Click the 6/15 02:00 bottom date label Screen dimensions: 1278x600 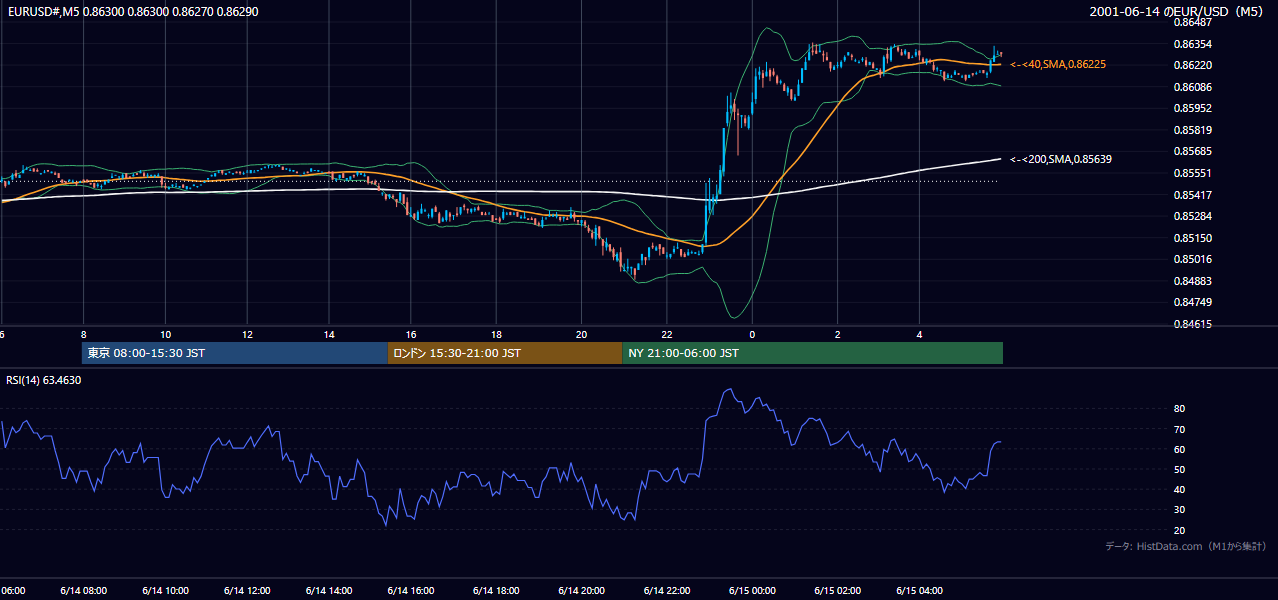click(836, 591)
